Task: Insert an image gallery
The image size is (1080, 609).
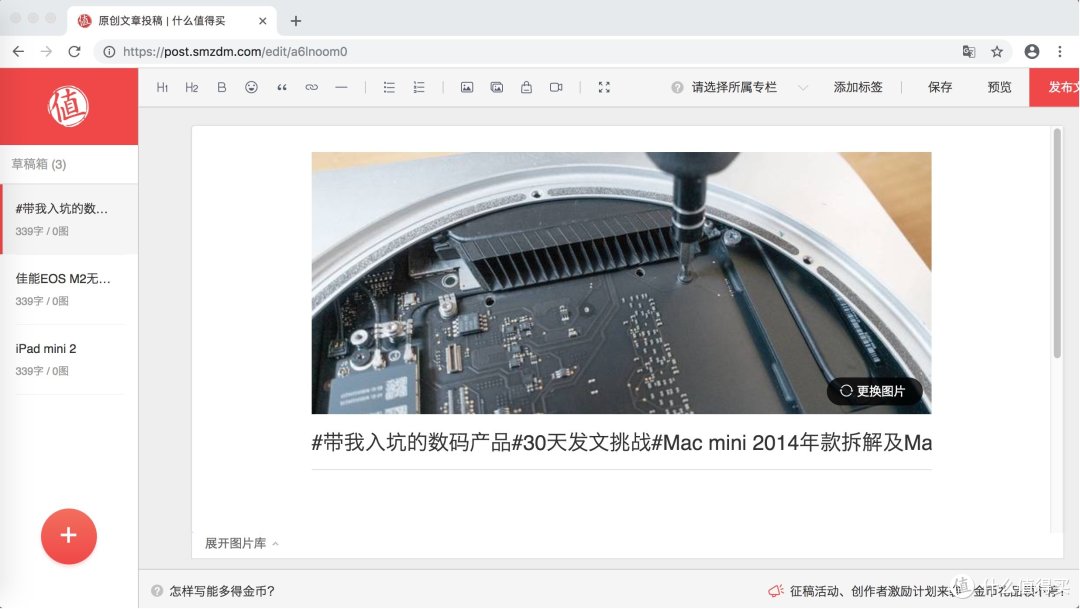Action: (x=497, y=87)
